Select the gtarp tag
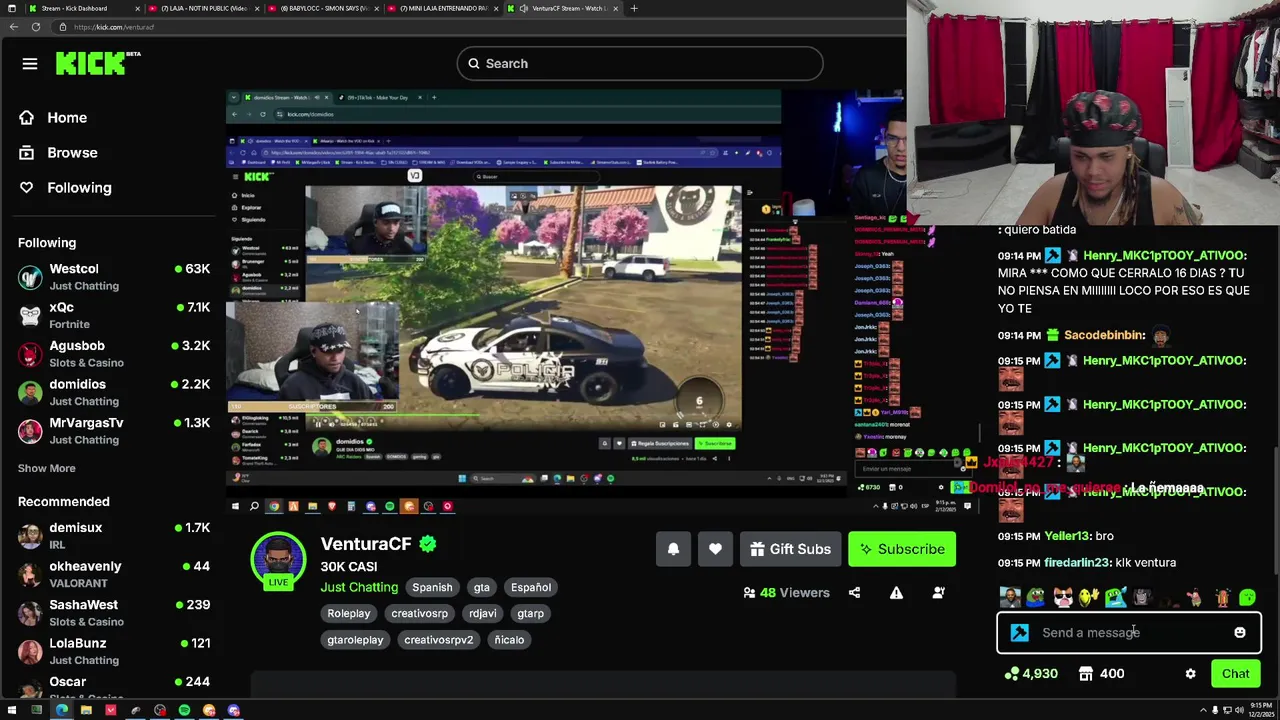Screen dimensions: 1280x720 pos(530,613)
